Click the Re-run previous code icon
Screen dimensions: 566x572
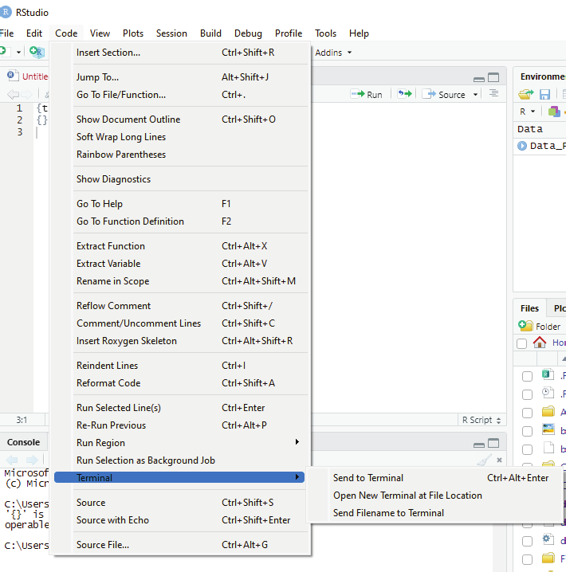pyautogui.click(x=404, y=94)
